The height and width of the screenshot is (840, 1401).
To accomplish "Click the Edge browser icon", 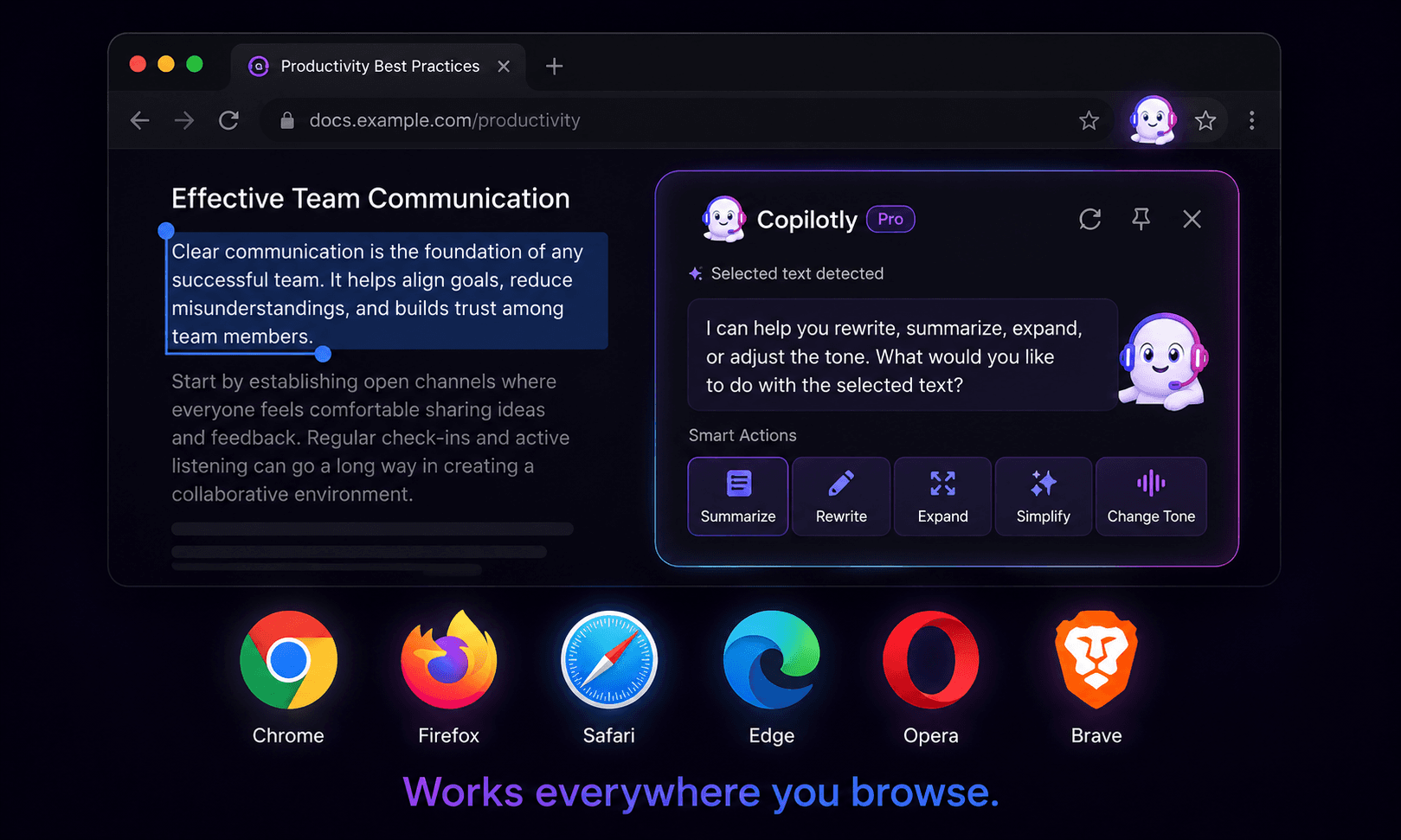I will click(x=771, y=660).
